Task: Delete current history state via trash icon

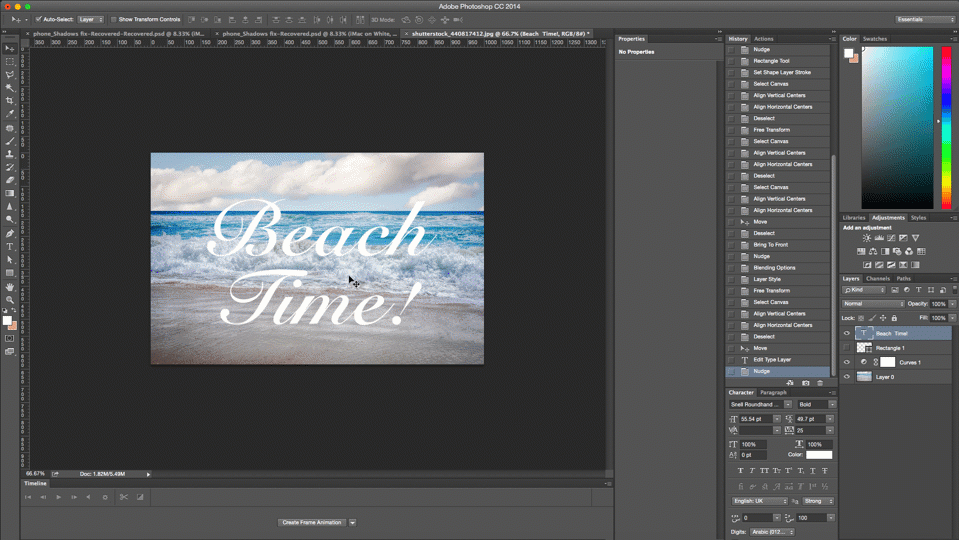Action: tap(820, 383)
